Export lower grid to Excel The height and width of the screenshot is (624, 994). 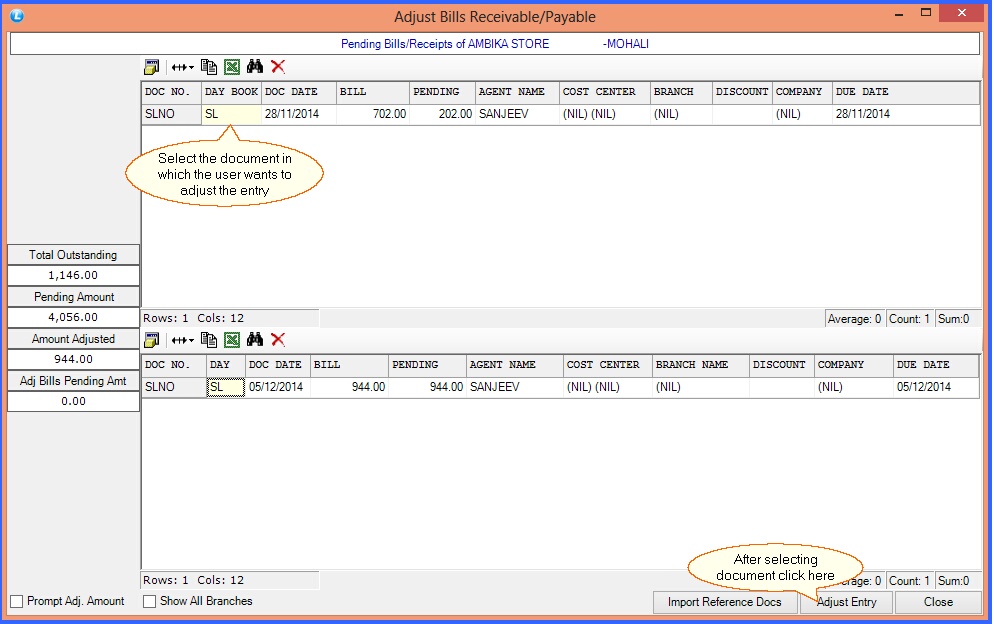[232, 340]
